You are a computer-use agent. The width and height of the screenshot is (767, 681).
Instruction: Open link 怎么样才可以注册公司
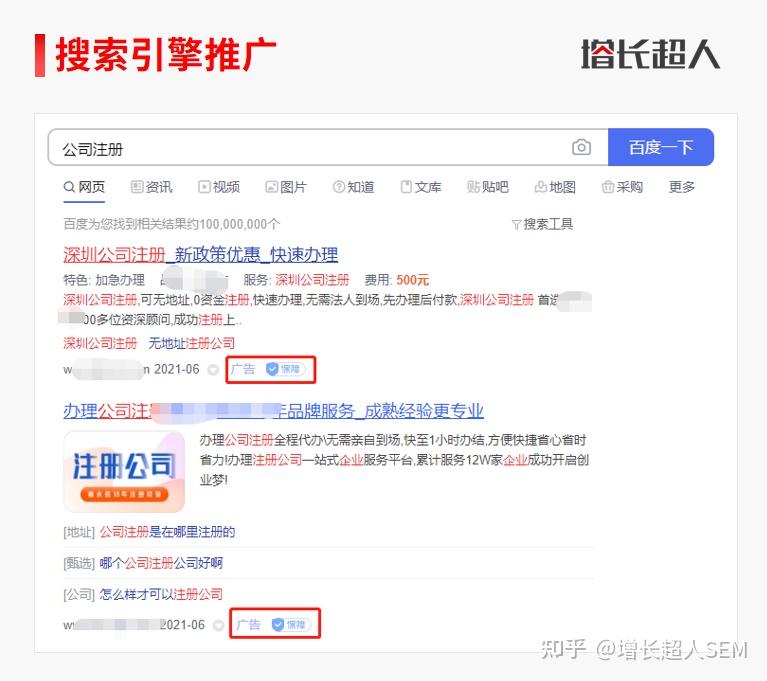pyautogui.click(x=161, y=594)
